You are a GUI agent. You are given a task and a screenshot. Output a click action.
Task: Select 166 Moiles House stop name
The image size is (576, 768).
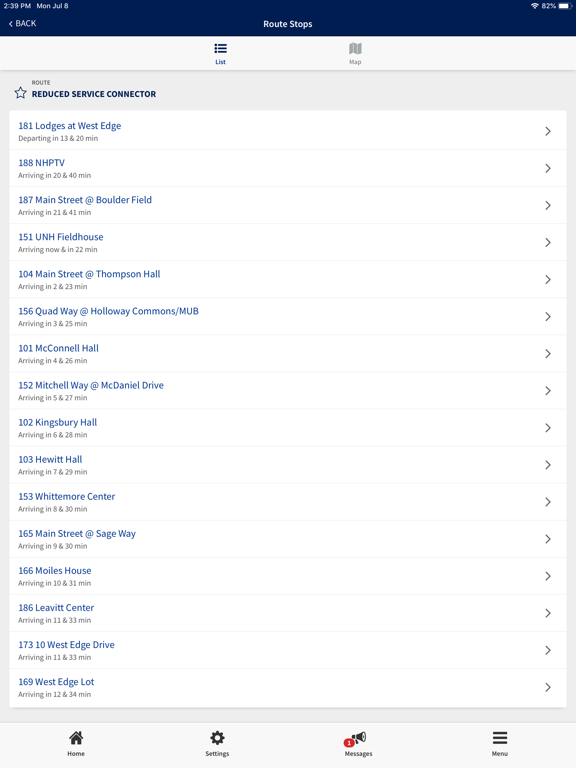pyautogui.click(x=55, y=571)
